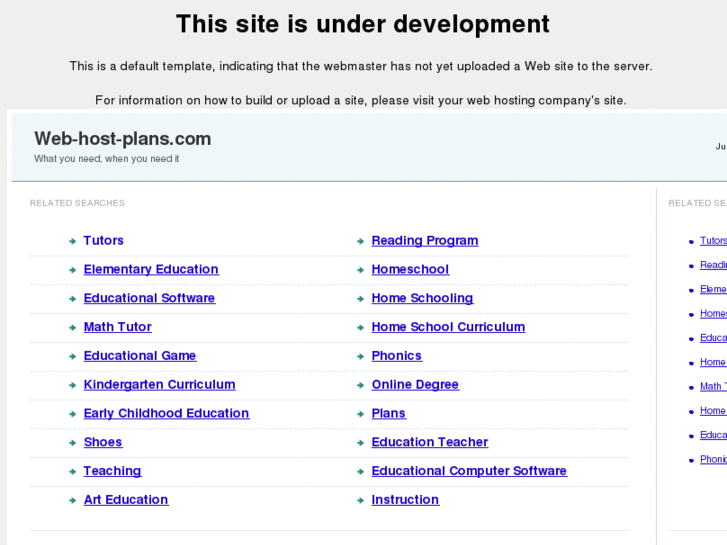The width and height of the screenshot is (727, 545).
Task: Click arrow icon beside Phonics
Action: click(x=360, y=356)
